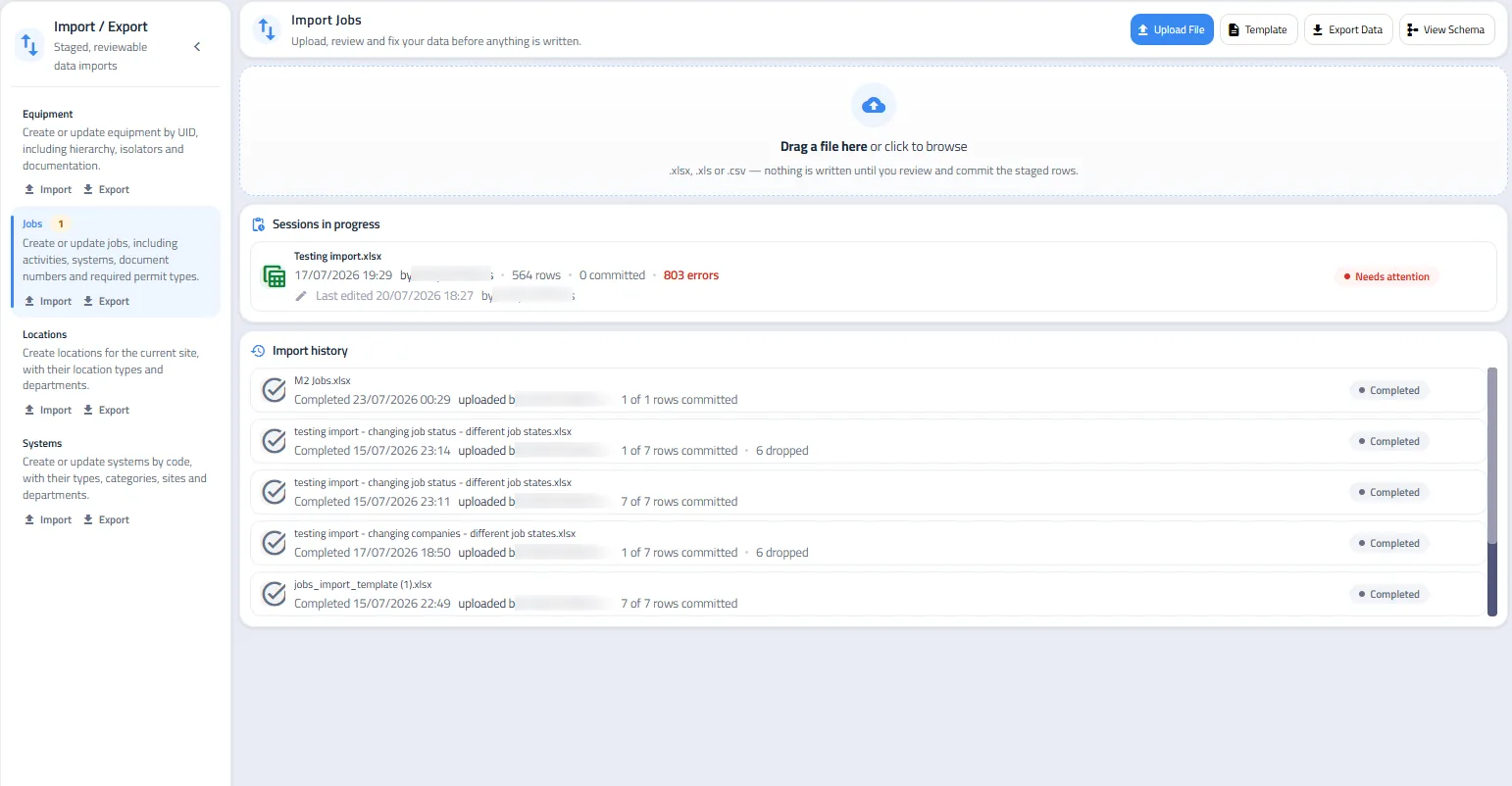Click the Sessions in progress clipboard icon
This screenshot has width=1512, height=786.
coord(258,224)
